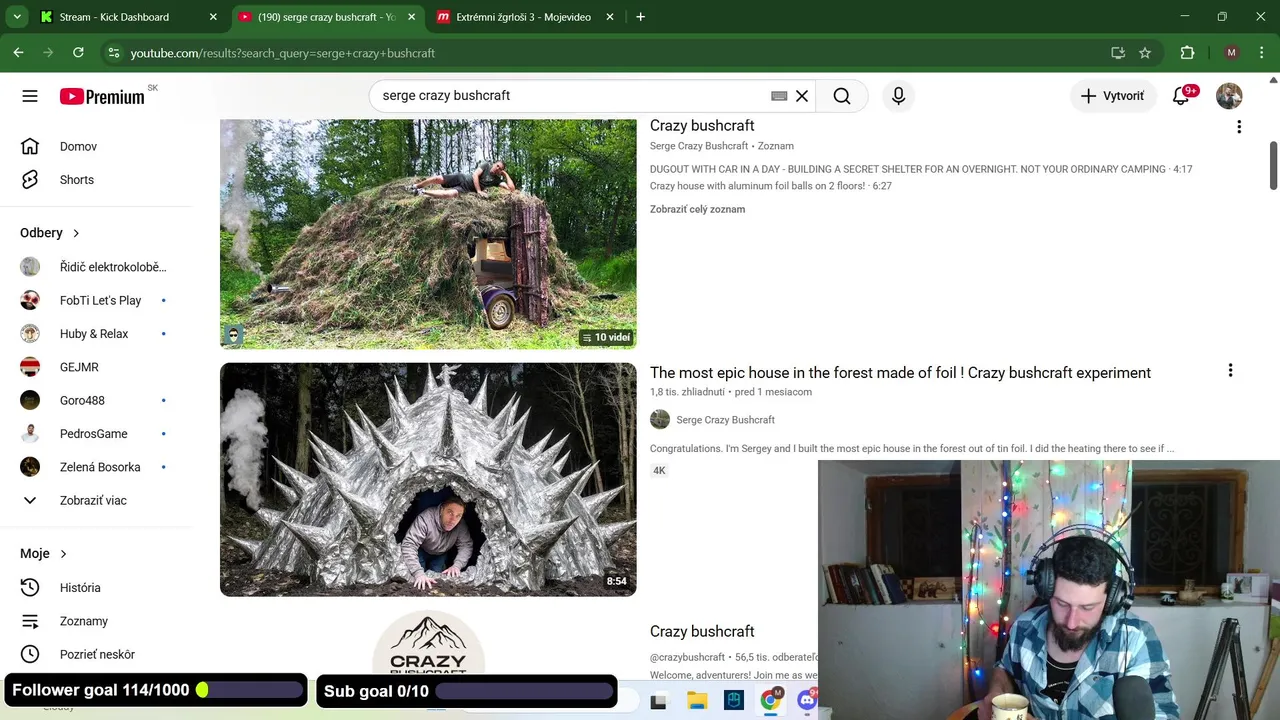Click Crazy house with aluminum foil balls entry
The image size is (1280, 720).
coord(770,186)
